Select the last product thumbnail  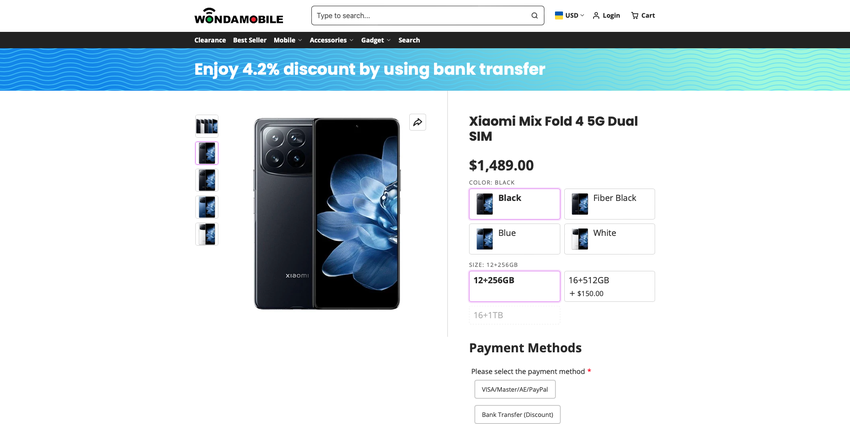click(206, 234)
